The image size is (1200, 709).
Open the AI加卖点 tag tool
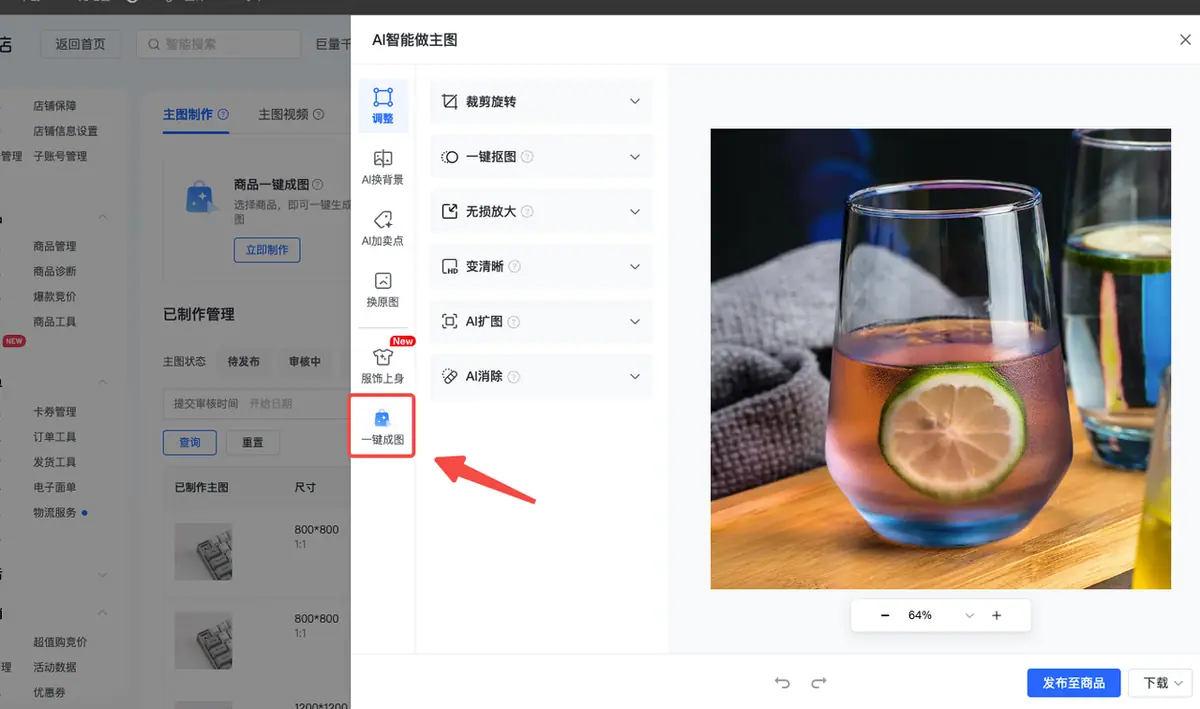[383, 228]
